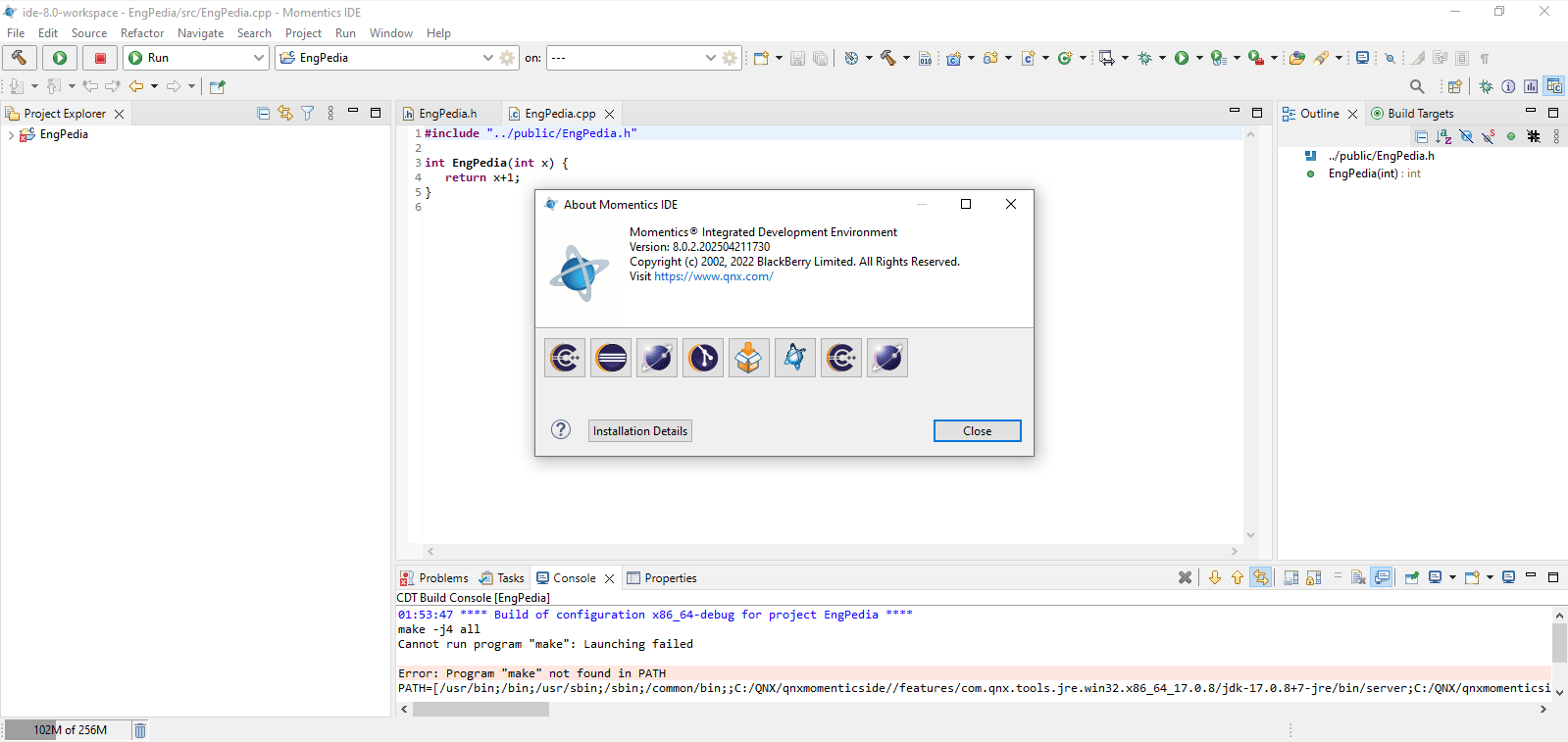Open the Navigate menu
This screenshot has height=742, width=1568.
point(201,33)
